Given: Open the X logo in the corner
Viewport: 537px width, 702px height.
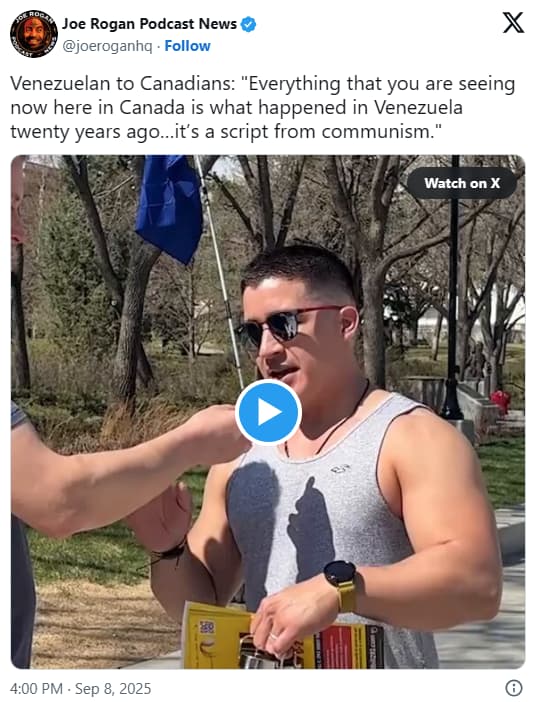Looking at the screenshot, I should tap(513, 23).
